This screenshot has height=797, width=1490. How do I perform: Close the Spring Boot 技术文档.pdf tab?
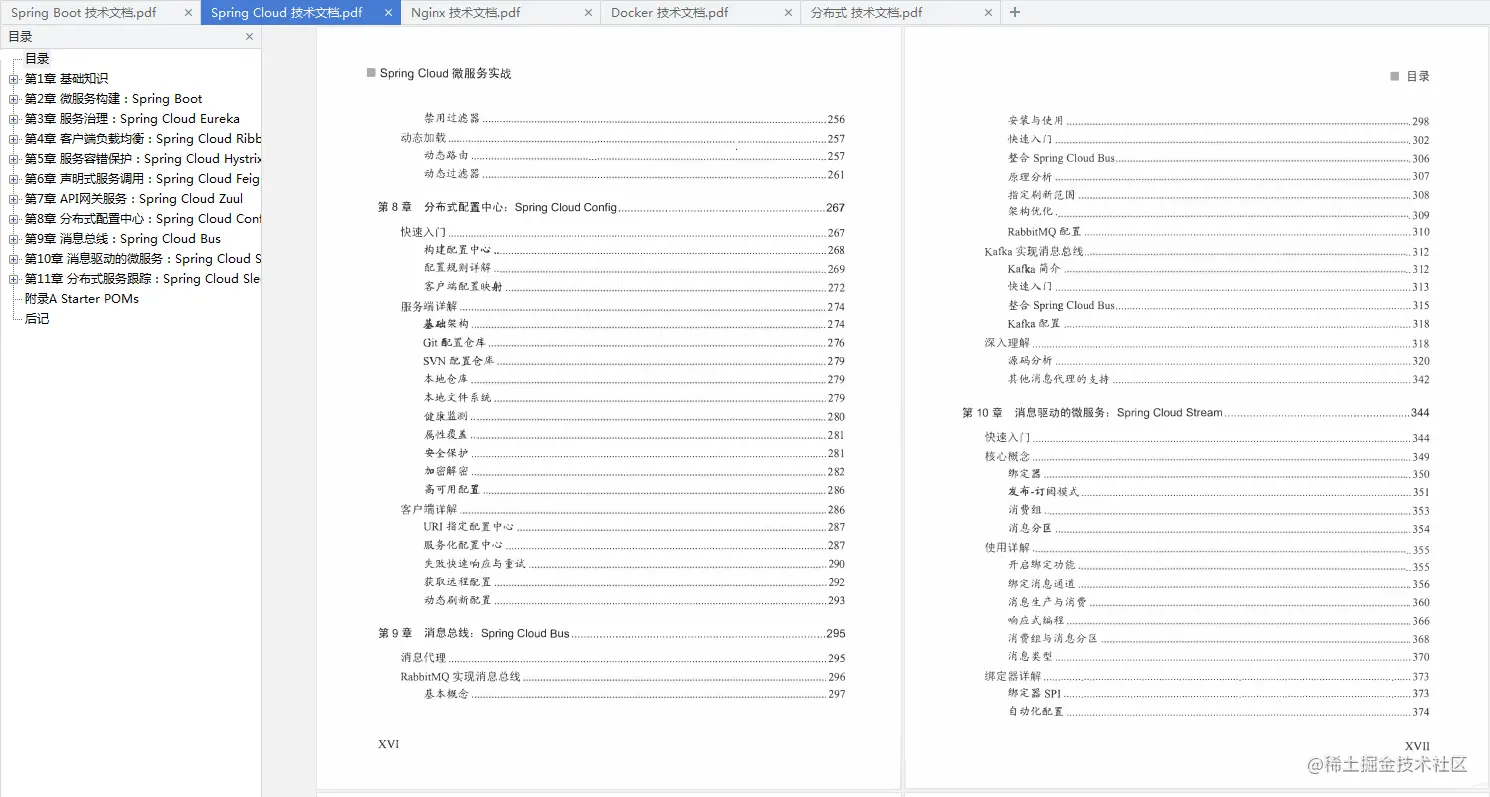[188, 13]
